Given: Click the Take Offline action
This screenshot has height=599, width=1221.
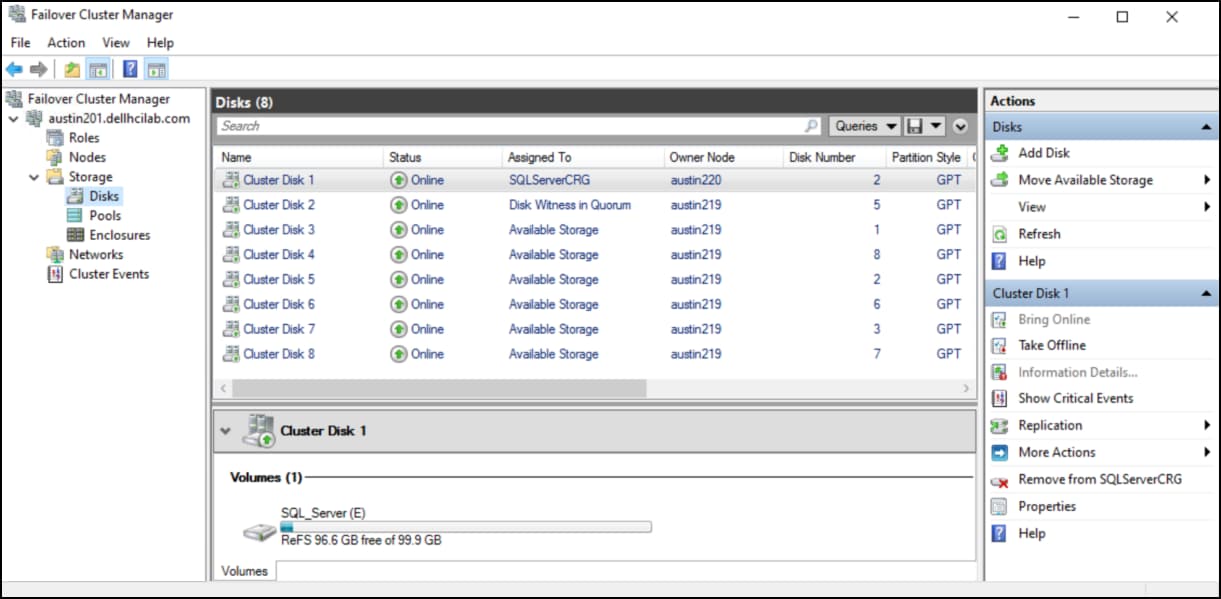Looking at the screenshot, I should coord(1052,345).
